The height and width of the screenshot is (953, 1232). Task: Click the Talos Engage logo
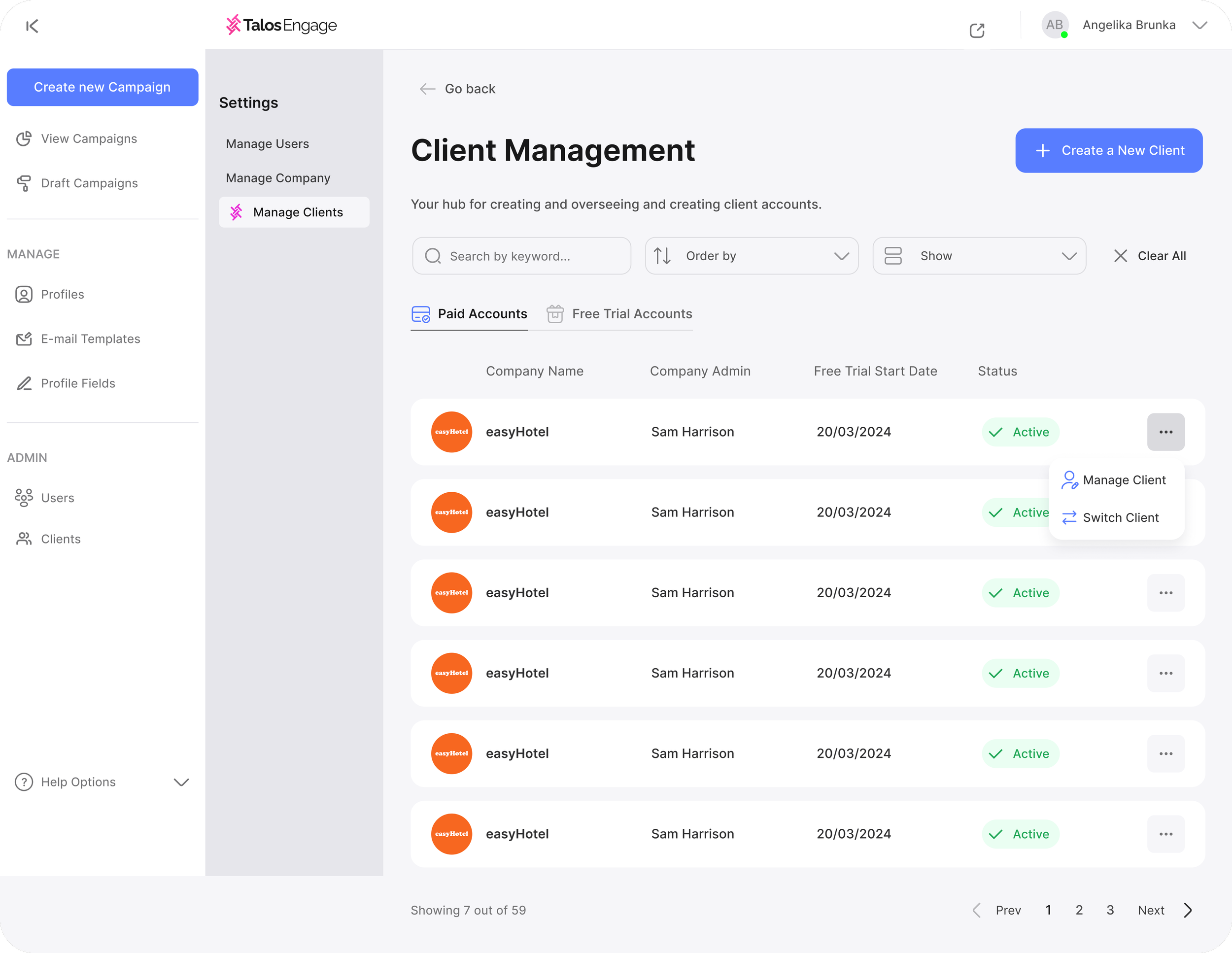coord(281,25)
